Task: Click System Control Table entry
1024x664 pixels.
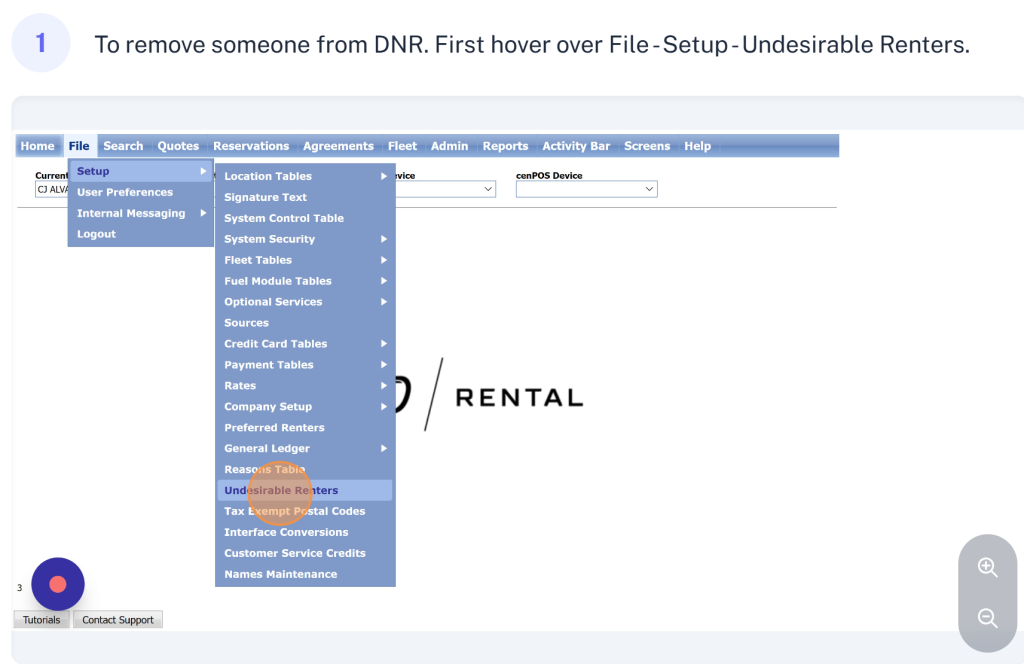Action: point(284,218)
